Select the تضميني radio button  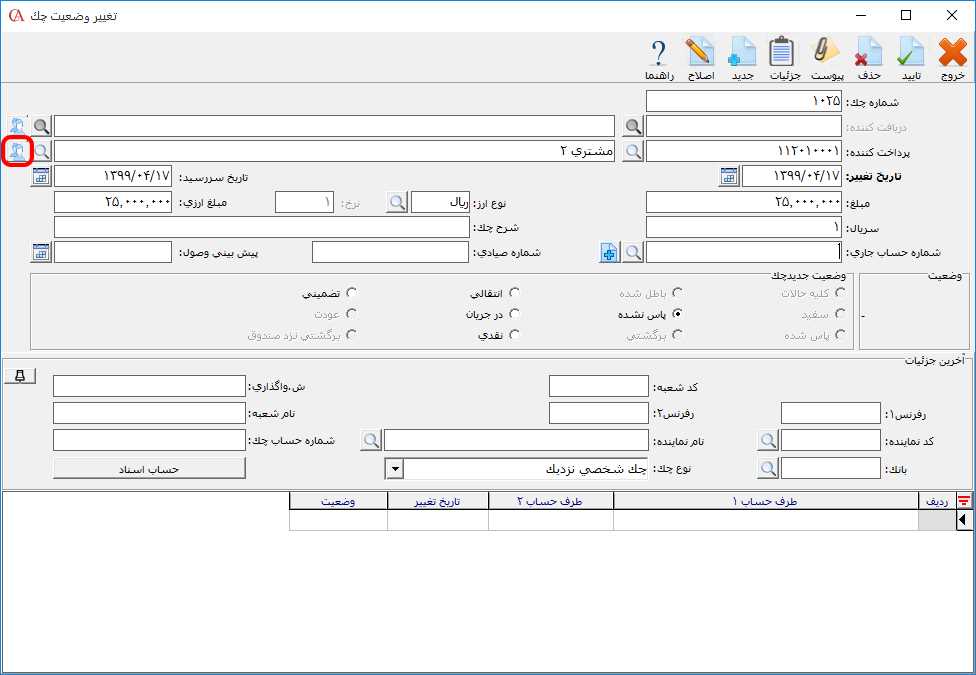click(x=351, y=293)
